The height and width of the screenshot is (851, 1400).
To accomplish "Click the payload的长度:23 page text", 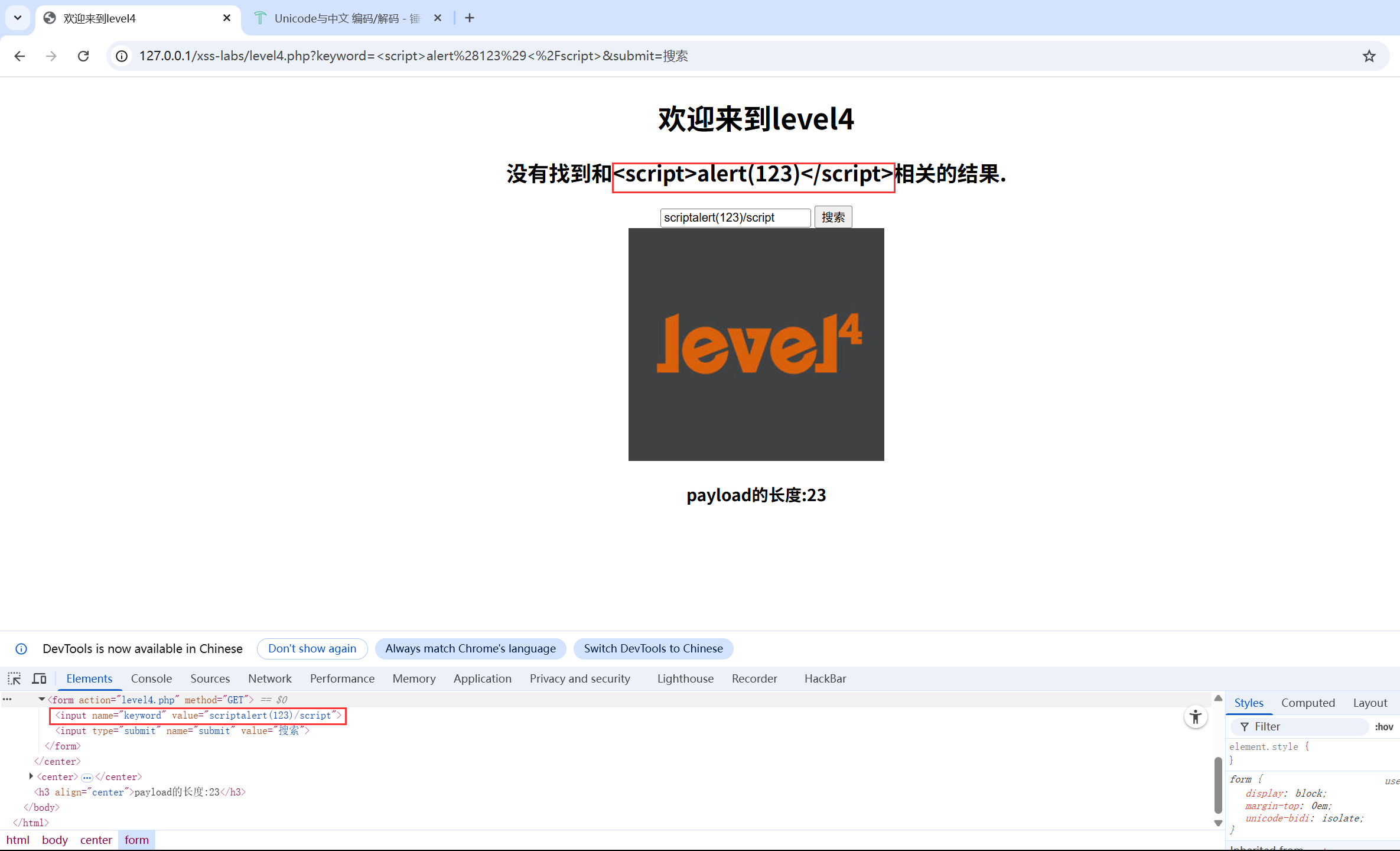I will [756, 495].
